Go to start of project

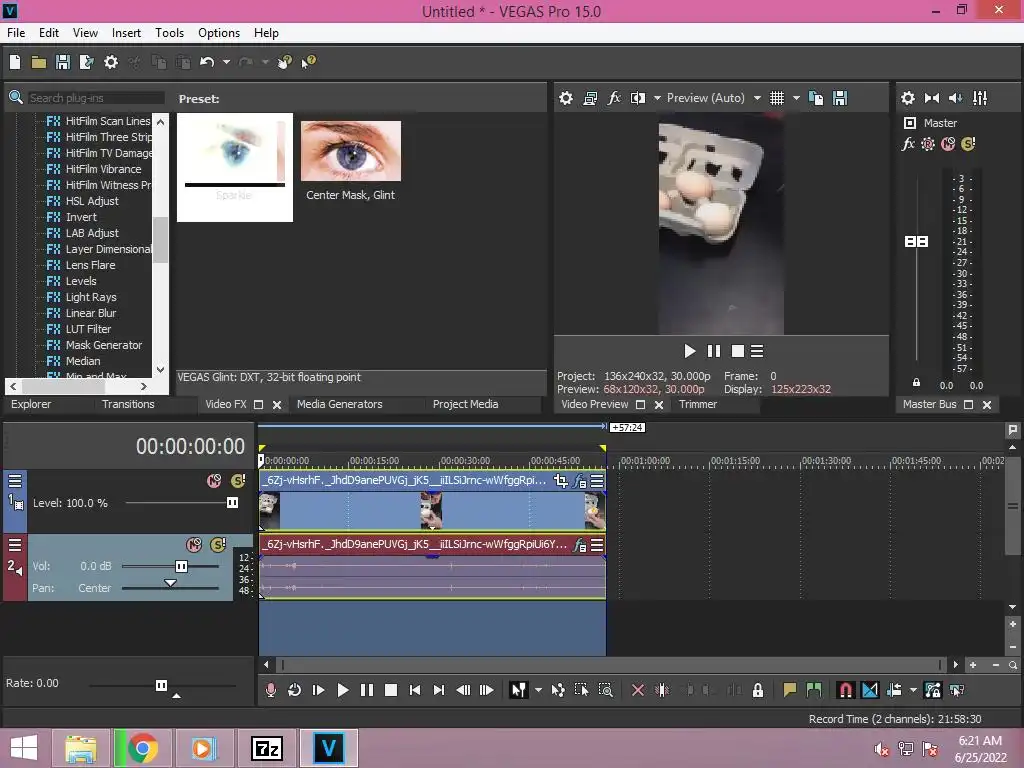pyautogui.click(x=415, y=690)
